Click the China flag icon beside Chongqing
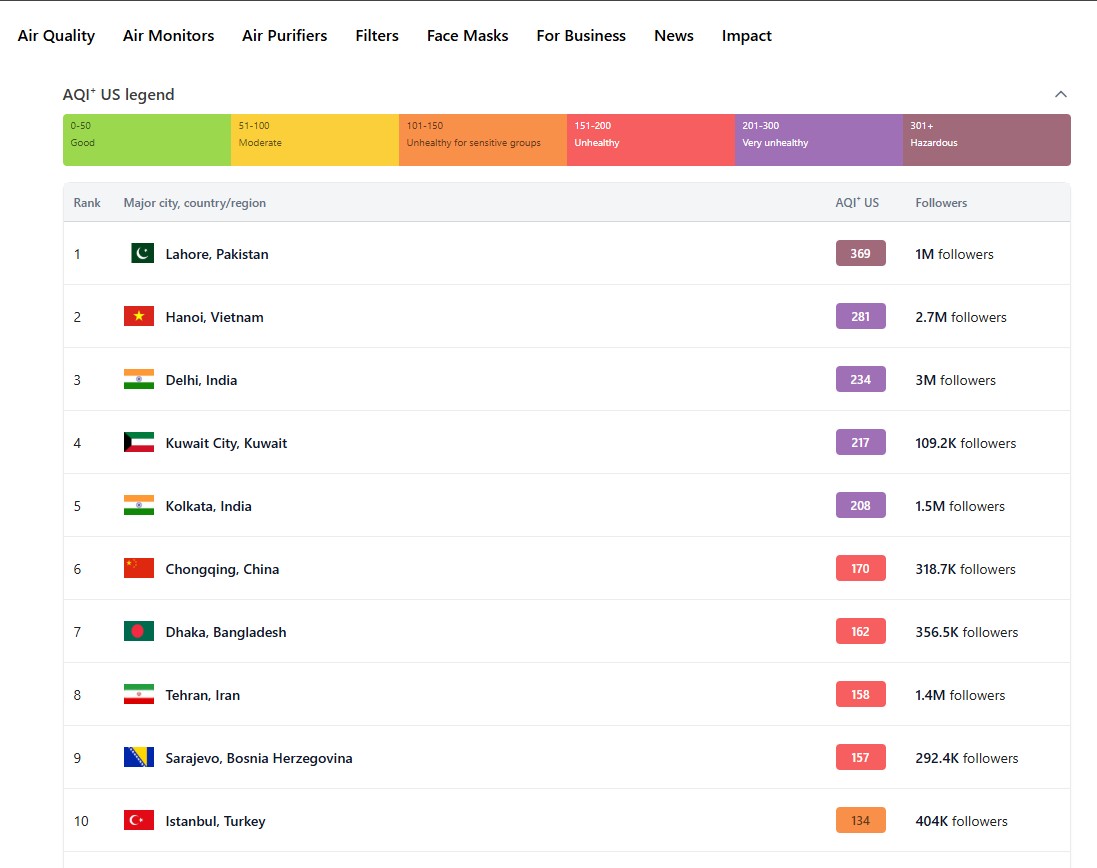 [139, 569]
